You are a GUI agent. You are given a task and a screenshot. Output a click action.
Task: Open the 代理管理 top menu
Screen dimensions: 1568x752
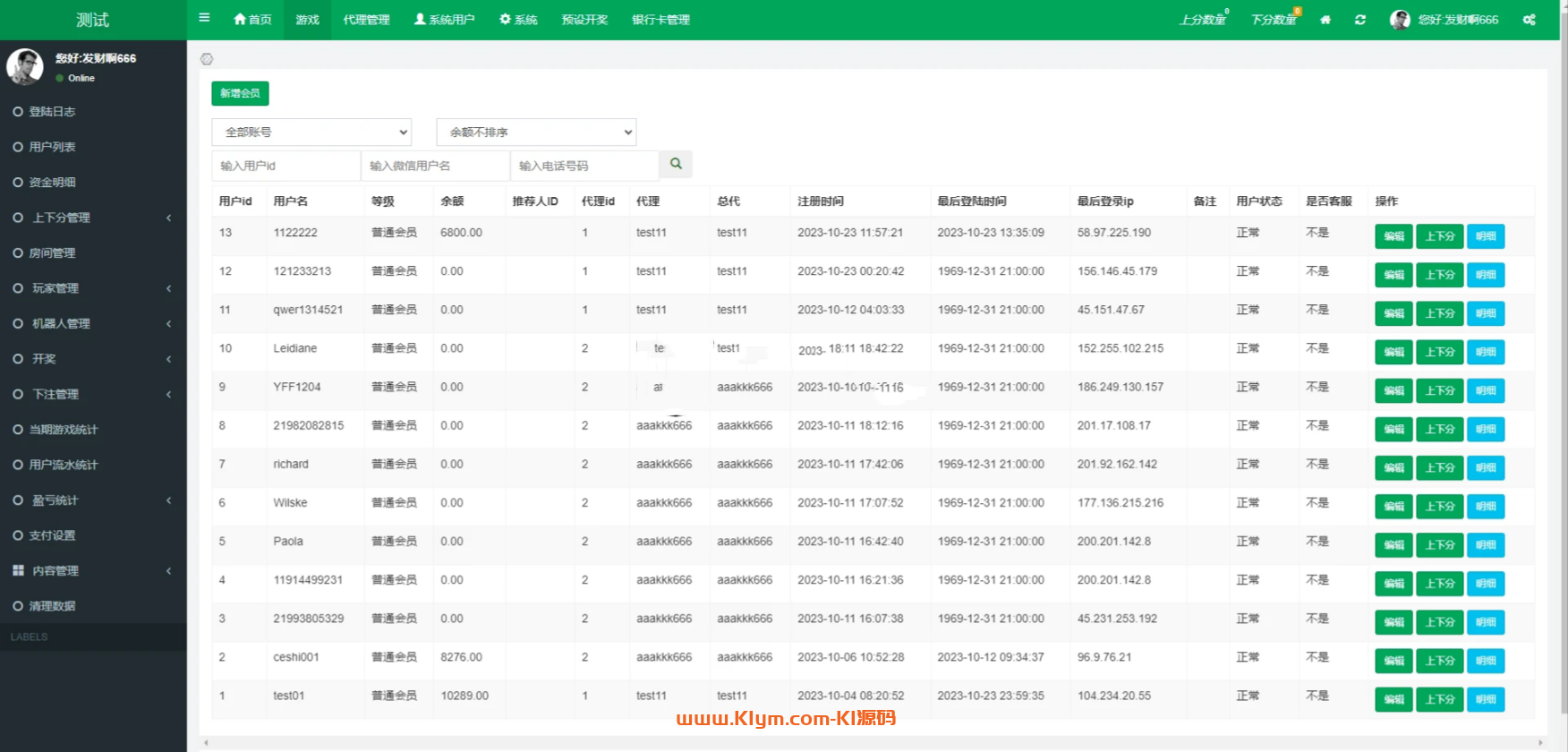(366, 20)
